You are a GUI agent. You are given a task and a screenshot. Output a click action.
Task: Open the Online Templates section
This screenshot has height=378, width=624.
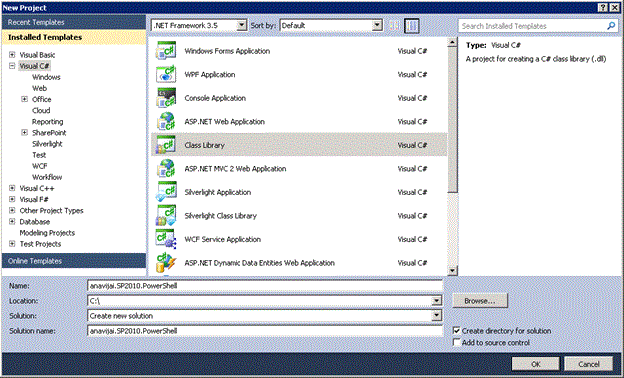(x=74, y=261)
